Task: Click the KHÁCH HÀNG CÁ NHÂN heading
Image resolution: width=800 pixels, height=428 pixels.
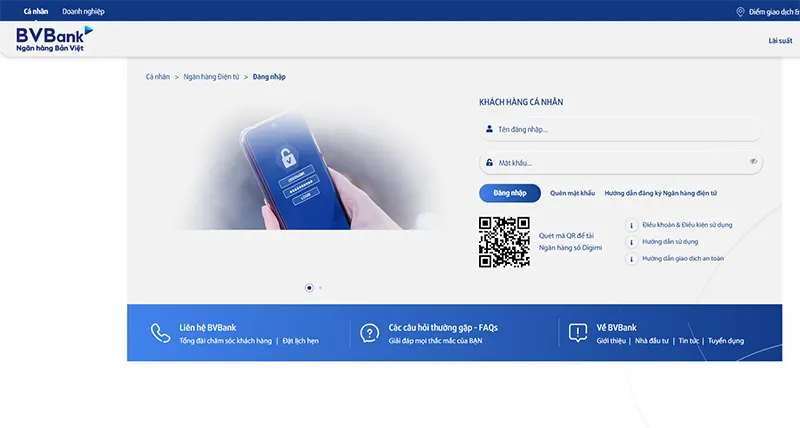Action: click(521, 102)
